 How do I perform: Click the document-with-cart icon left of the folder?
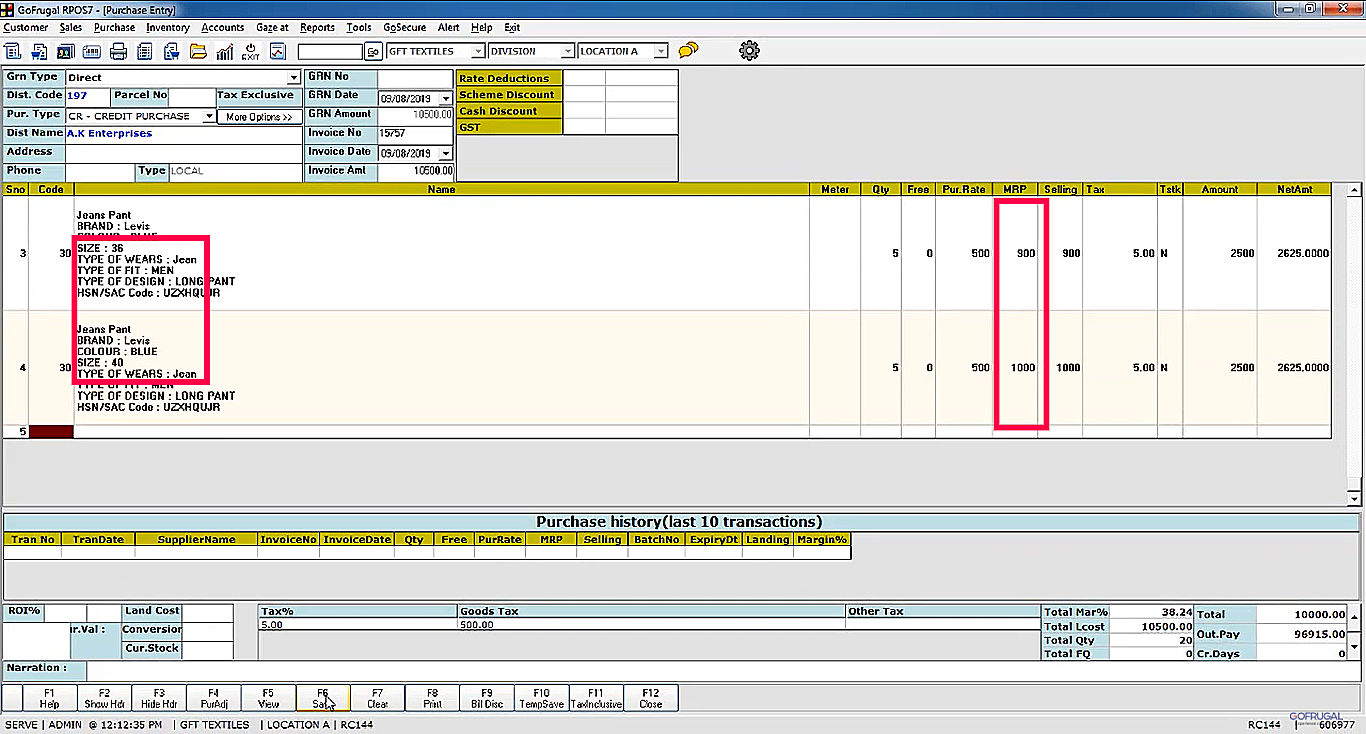171,51
